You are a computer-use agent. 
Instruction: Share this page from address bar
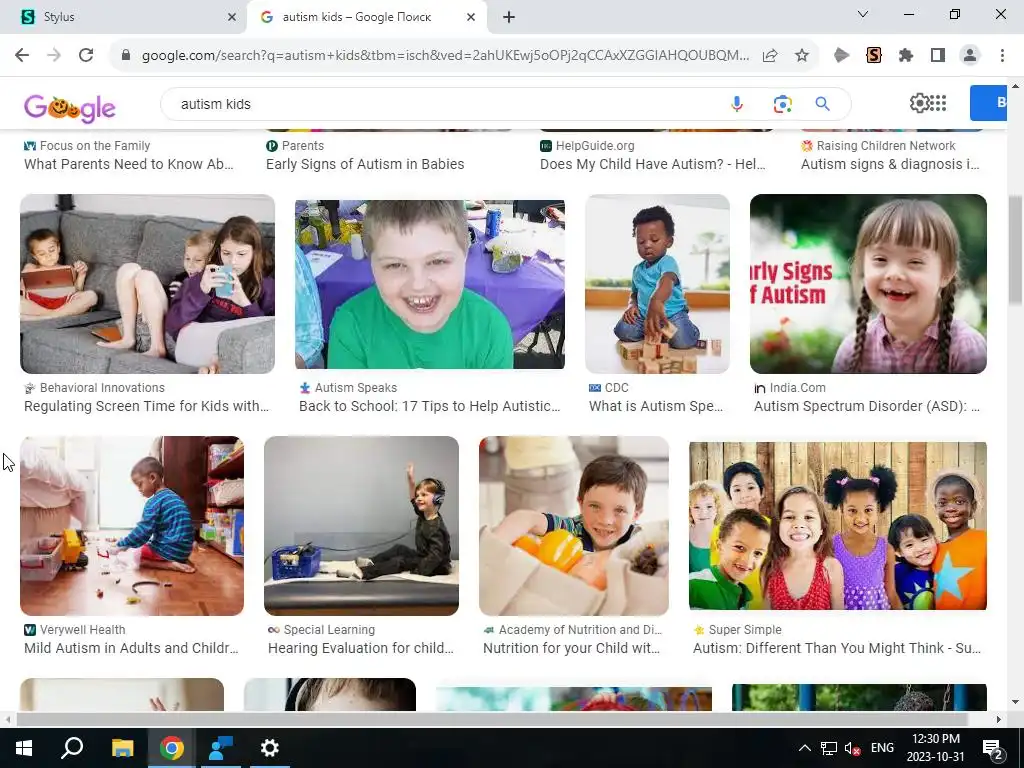pyautogui.click(x=770, y=56)
